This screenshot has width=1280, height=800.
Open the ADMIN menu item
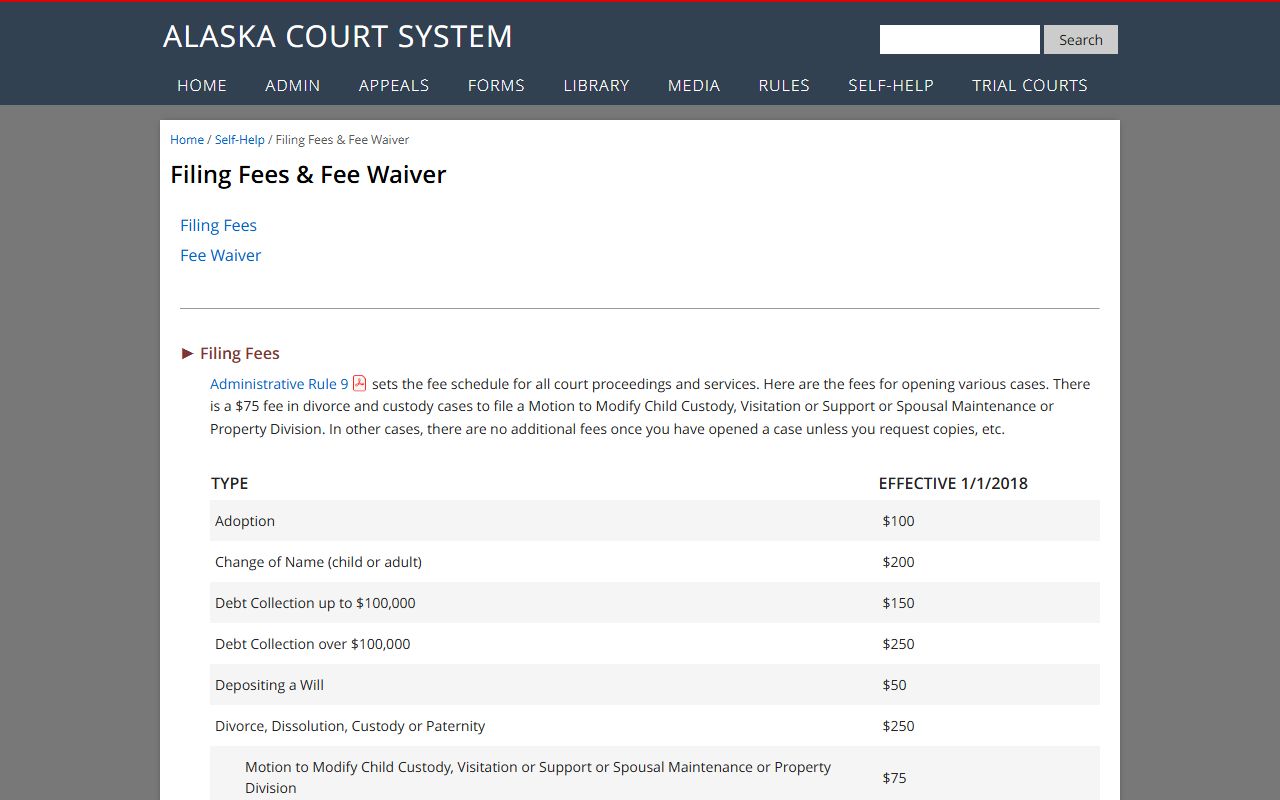pyautogui.click(x=293, y=85)
